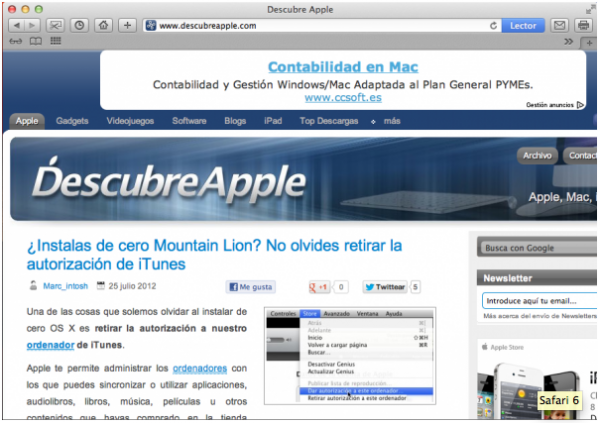Open the Mountain Lion iTunes article title

click(214, 255)
